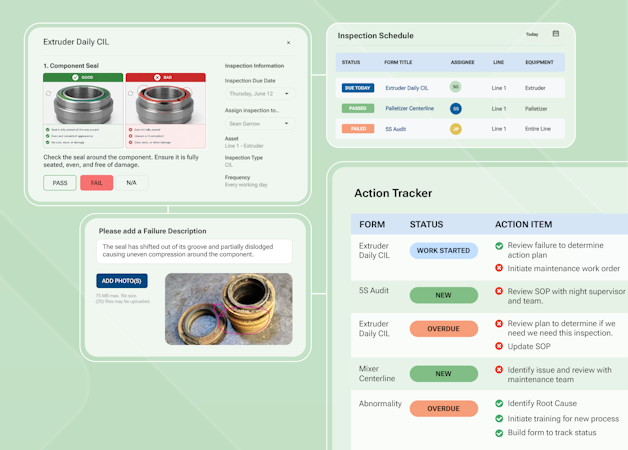
Task: Sort schedule by EQUIPMENT column header
Action: point(539,62)
